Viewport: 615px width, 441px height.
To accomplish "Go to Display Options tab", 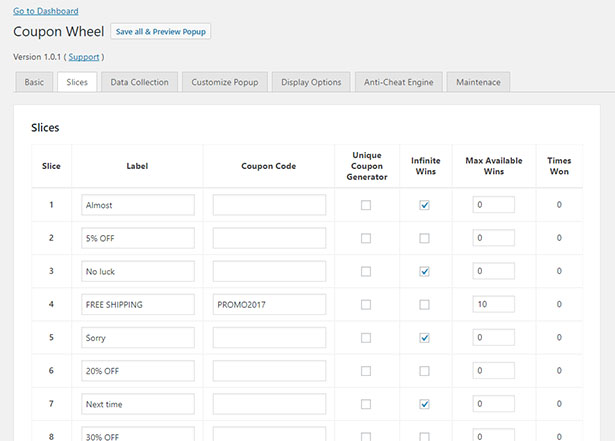I will (311, 82).
